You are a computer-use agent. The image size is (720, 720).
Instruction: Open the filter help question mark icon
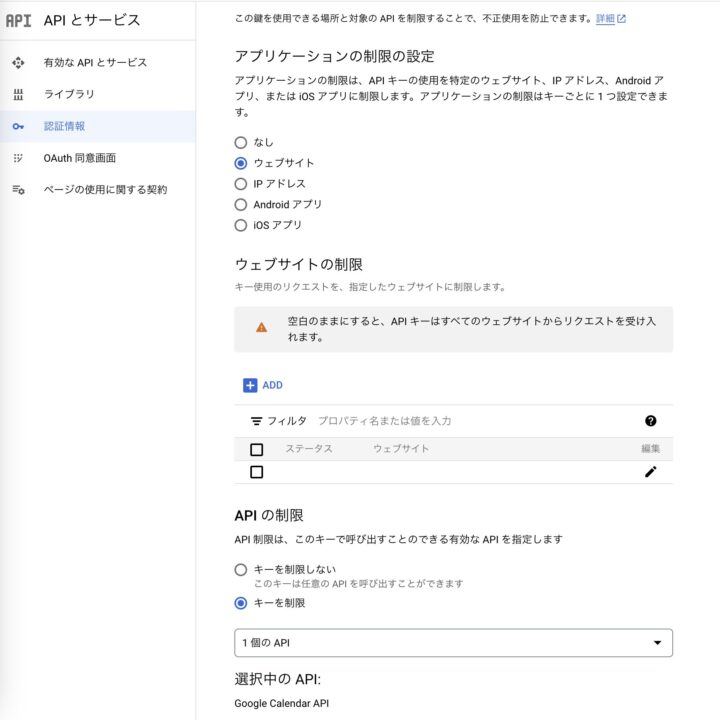tap(650, 421)
